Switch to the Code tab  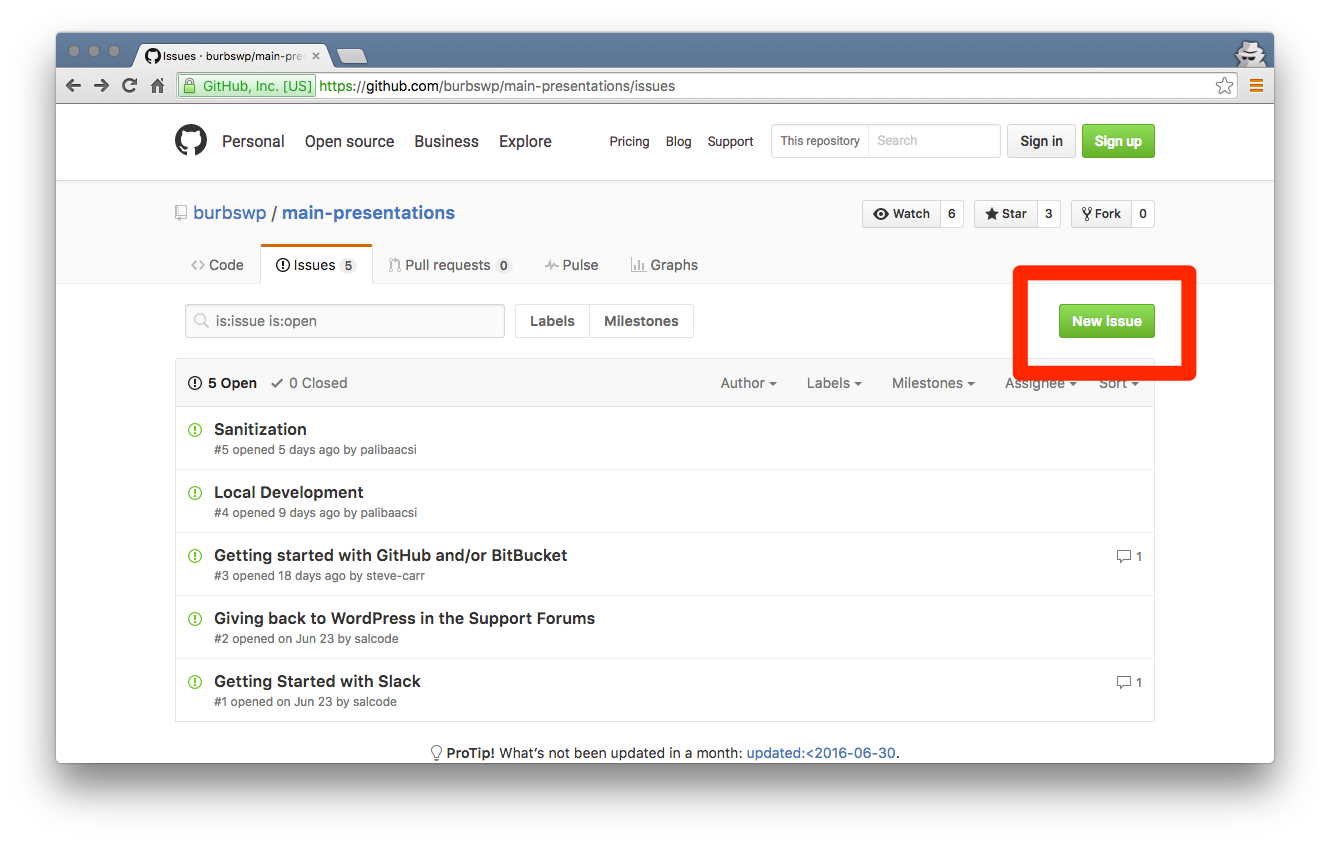[217, 265]
